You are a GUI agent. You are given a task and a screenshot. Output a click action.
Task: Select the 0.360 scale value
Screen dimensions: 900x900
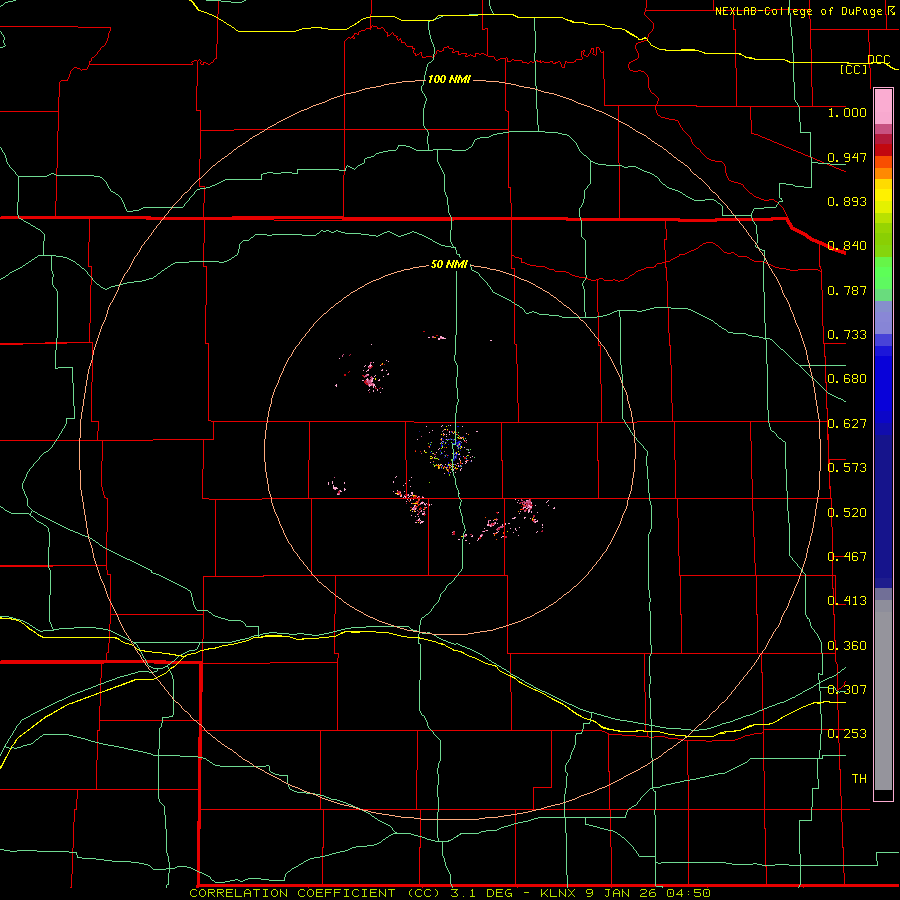(x=847, y=646)
